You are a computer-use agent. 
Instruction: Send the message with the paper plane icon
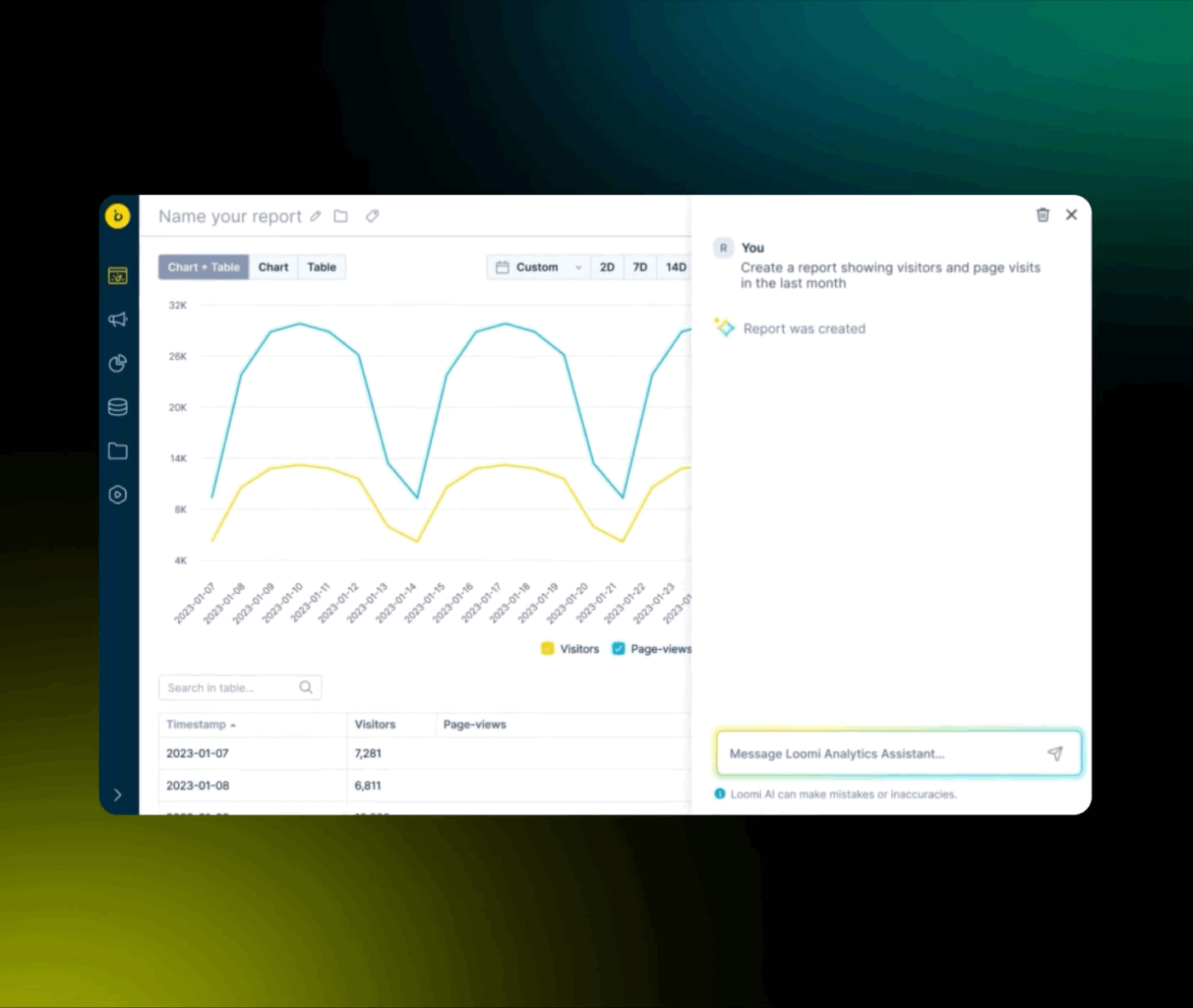[1055, 753]
